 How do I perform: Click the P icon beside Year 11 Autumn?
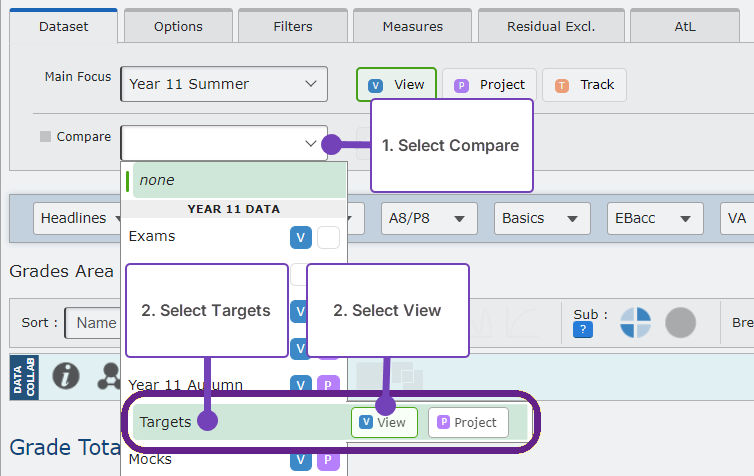pyautogui.click(x=328, y=385)
